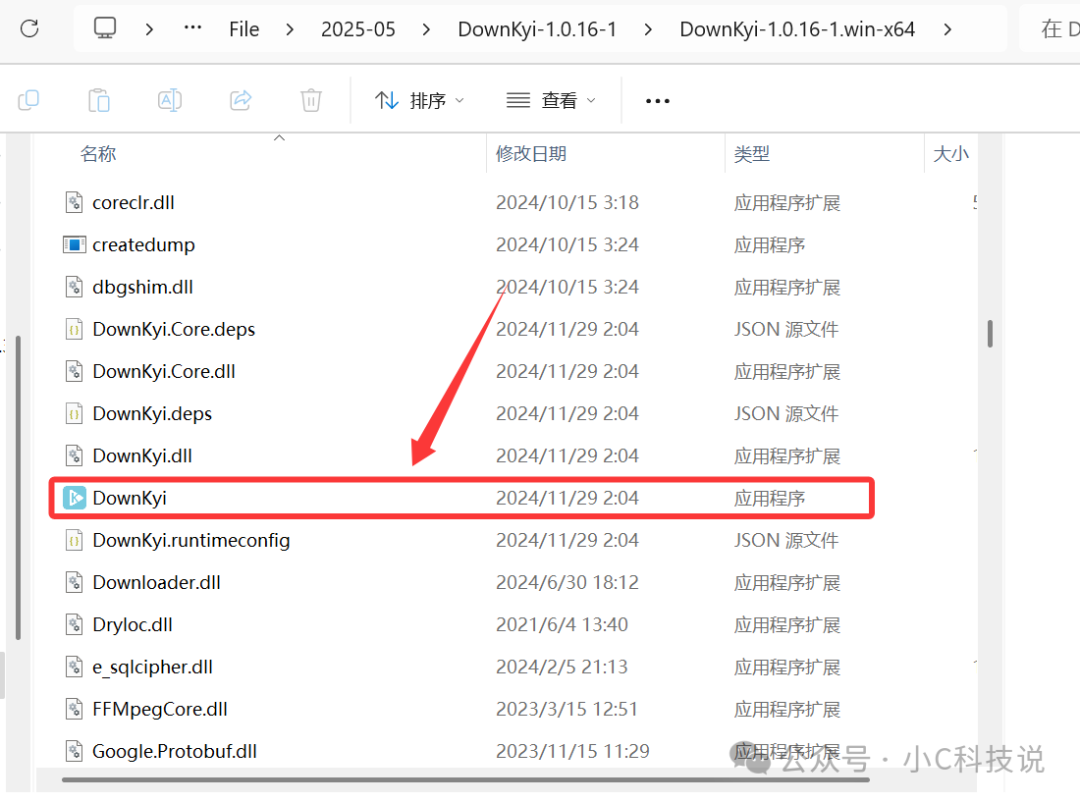Screen dimensions: 1080x802
Task: Open the toolbar more options ellipsis
Action: (657, 101)
